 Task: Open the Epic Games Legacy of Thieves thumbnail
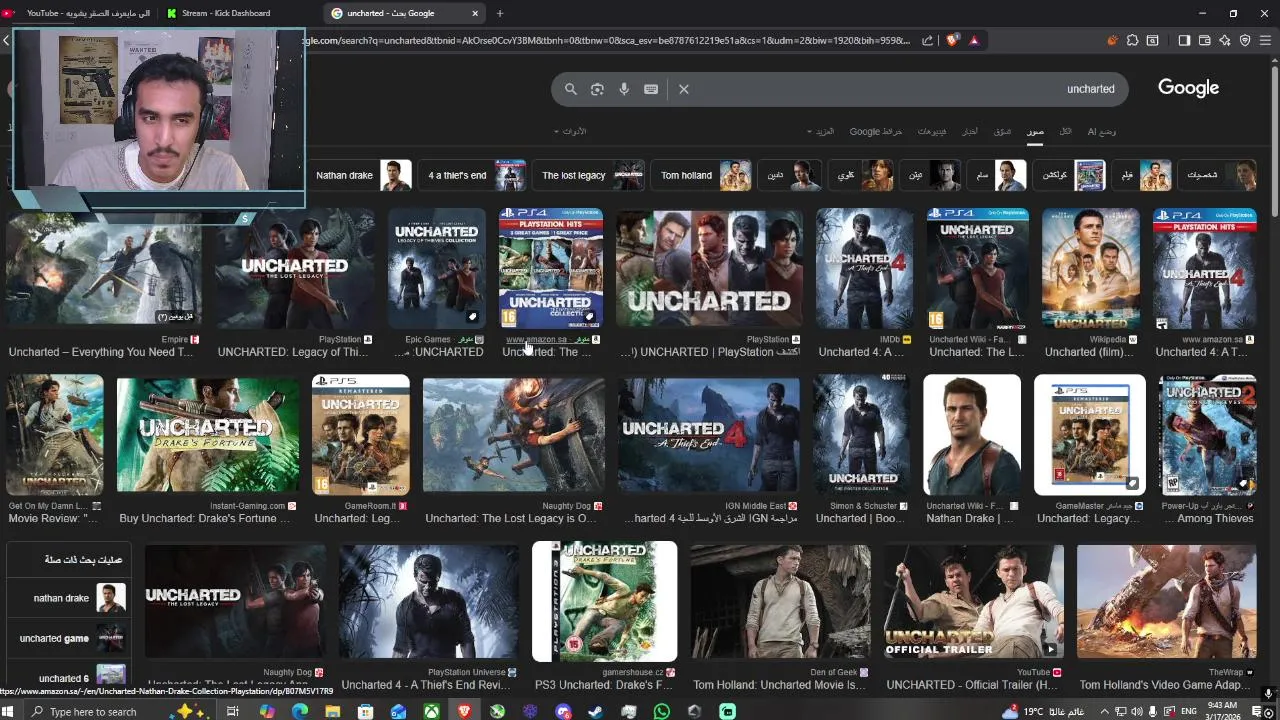[437, 269]
